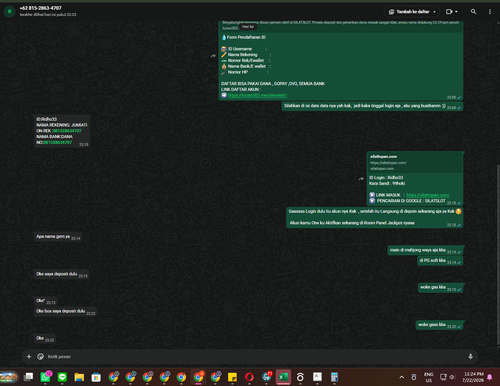The image size is (500, 386).
Task: Open the taskbar app with red 71 badge
Action: point(267,377)
